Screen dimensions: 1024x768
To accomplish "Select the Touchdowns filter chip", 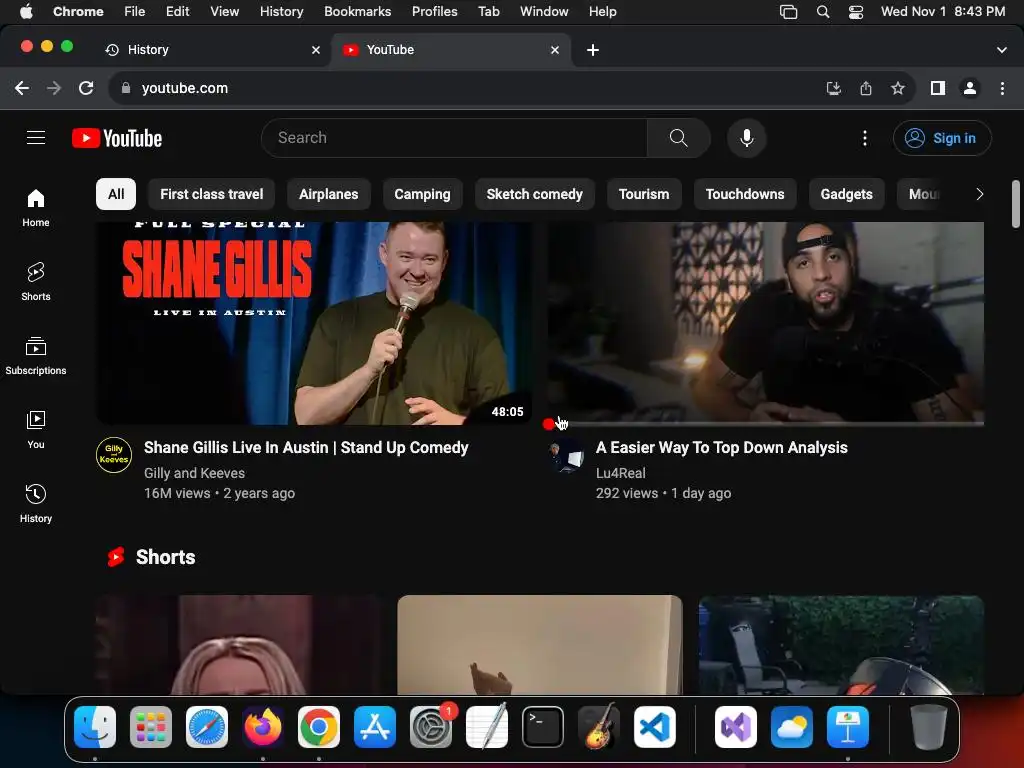I will tap(745, 194).
